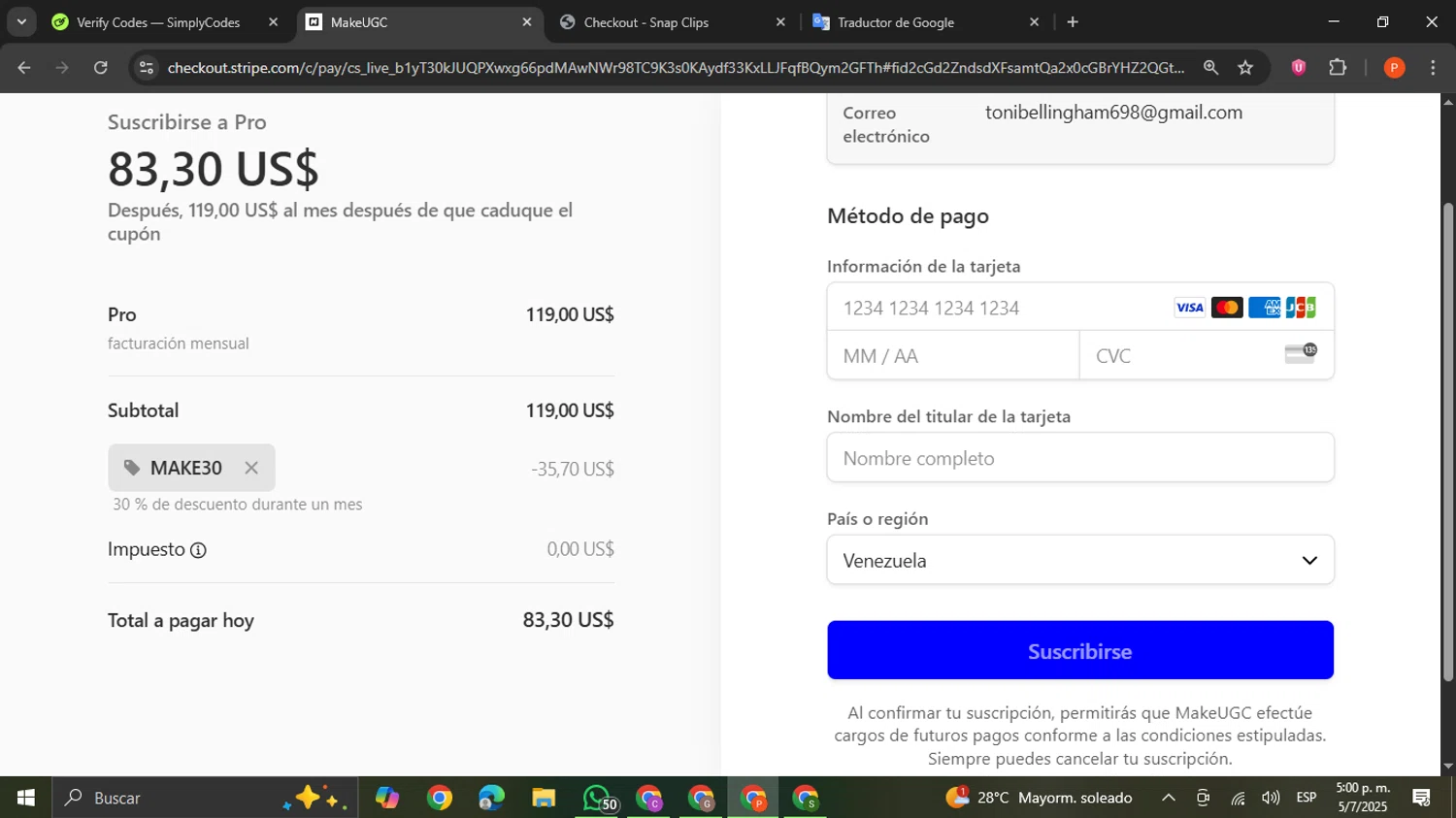
Task: Close the Checkout - Snap Clips tab
Action: point(780,22)
